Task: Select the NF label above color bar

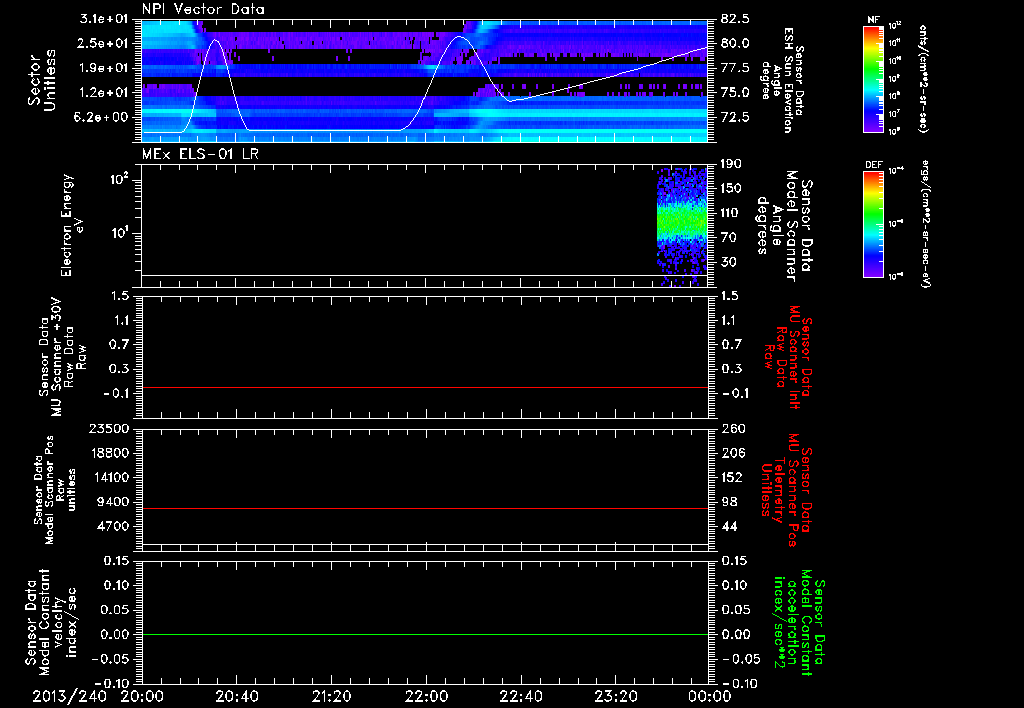Action: point(873,20)
